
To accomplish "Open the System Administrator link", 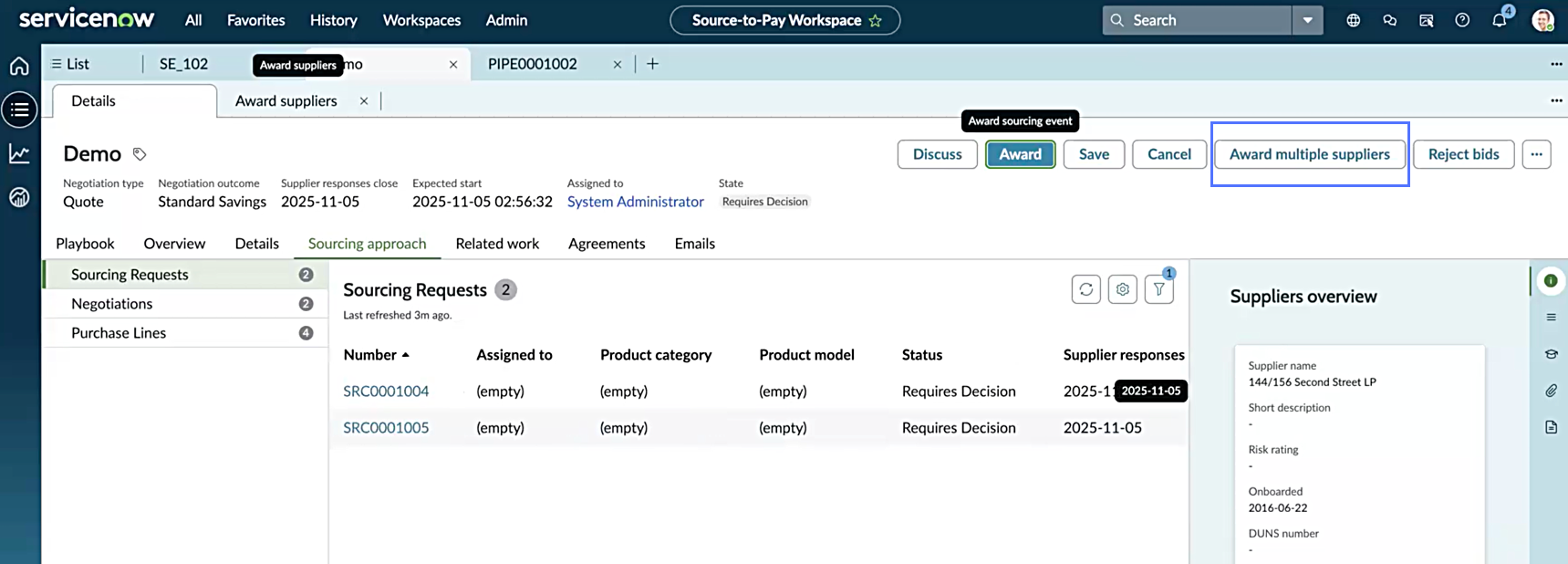I will coord(636,202).
